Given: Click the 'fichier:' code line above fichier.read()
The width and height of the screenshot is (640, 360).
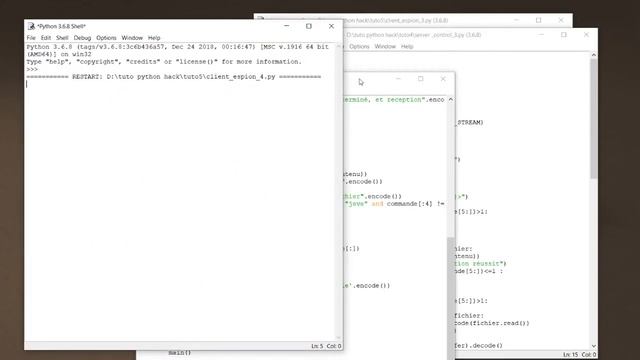Looking at the screenshot, I should (x=469, y=316).
